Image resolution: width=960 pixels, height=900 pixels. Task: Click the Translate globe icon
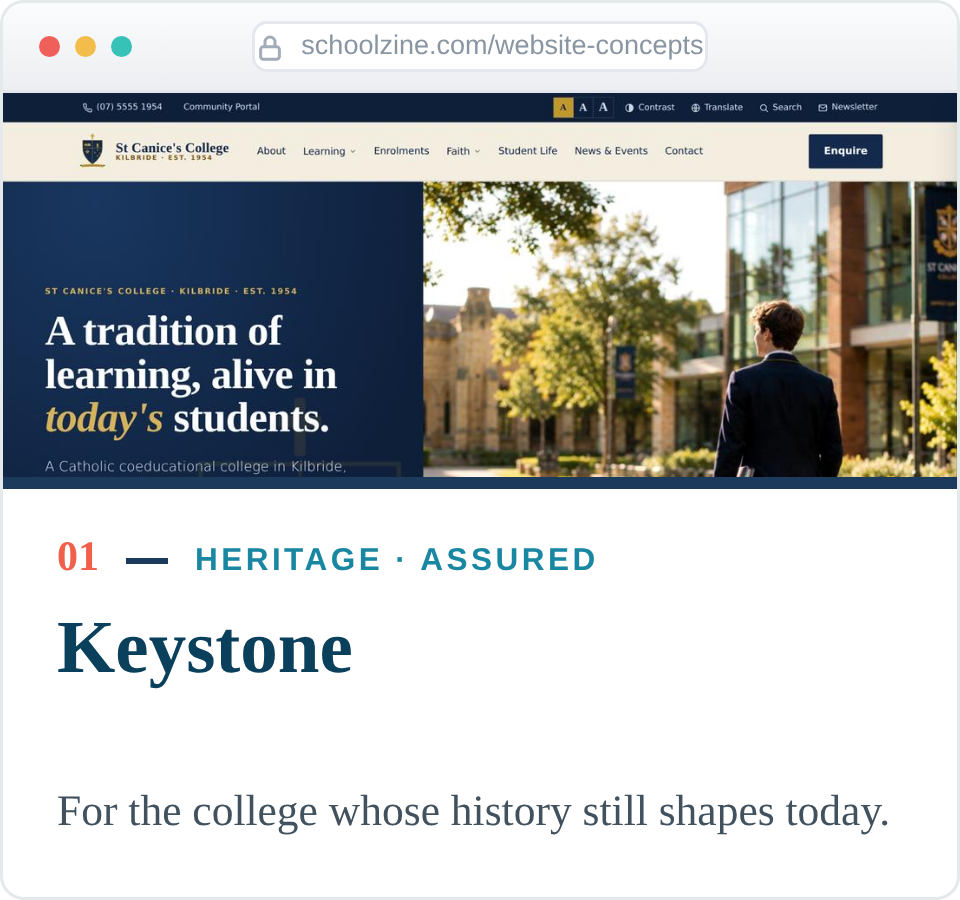[696, 108]
